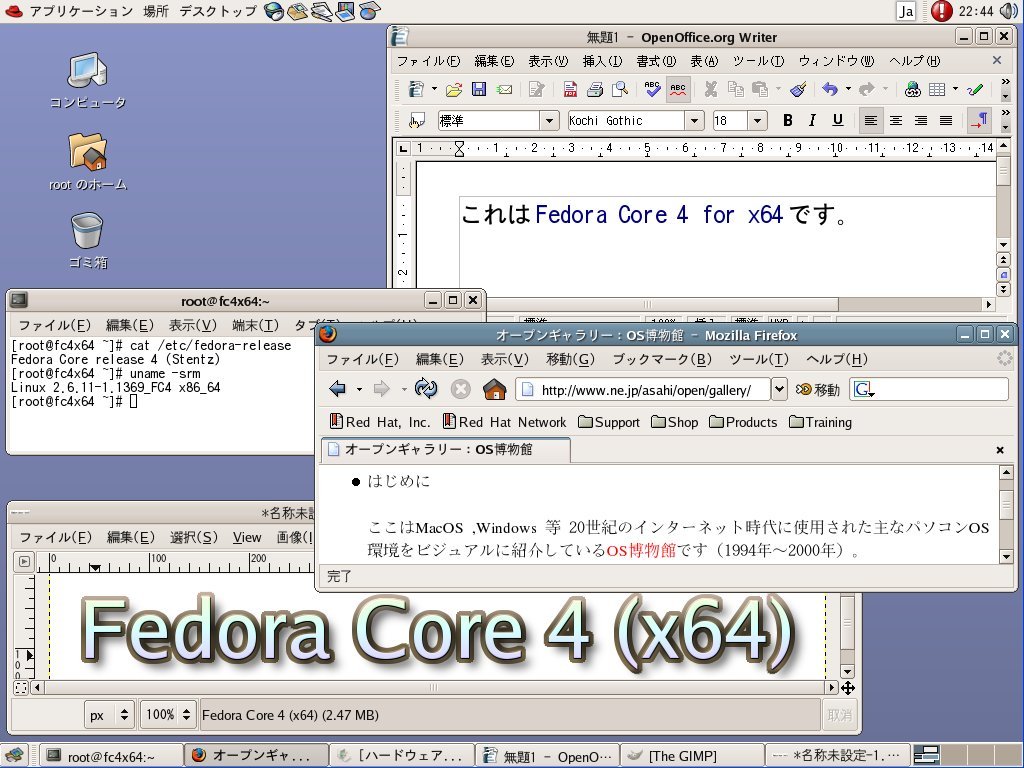Image resolution: width=1024 pixels, height=768 pixels.
Task: Click the Show Draw Functions icon in Writer
Action: (975, 89)
